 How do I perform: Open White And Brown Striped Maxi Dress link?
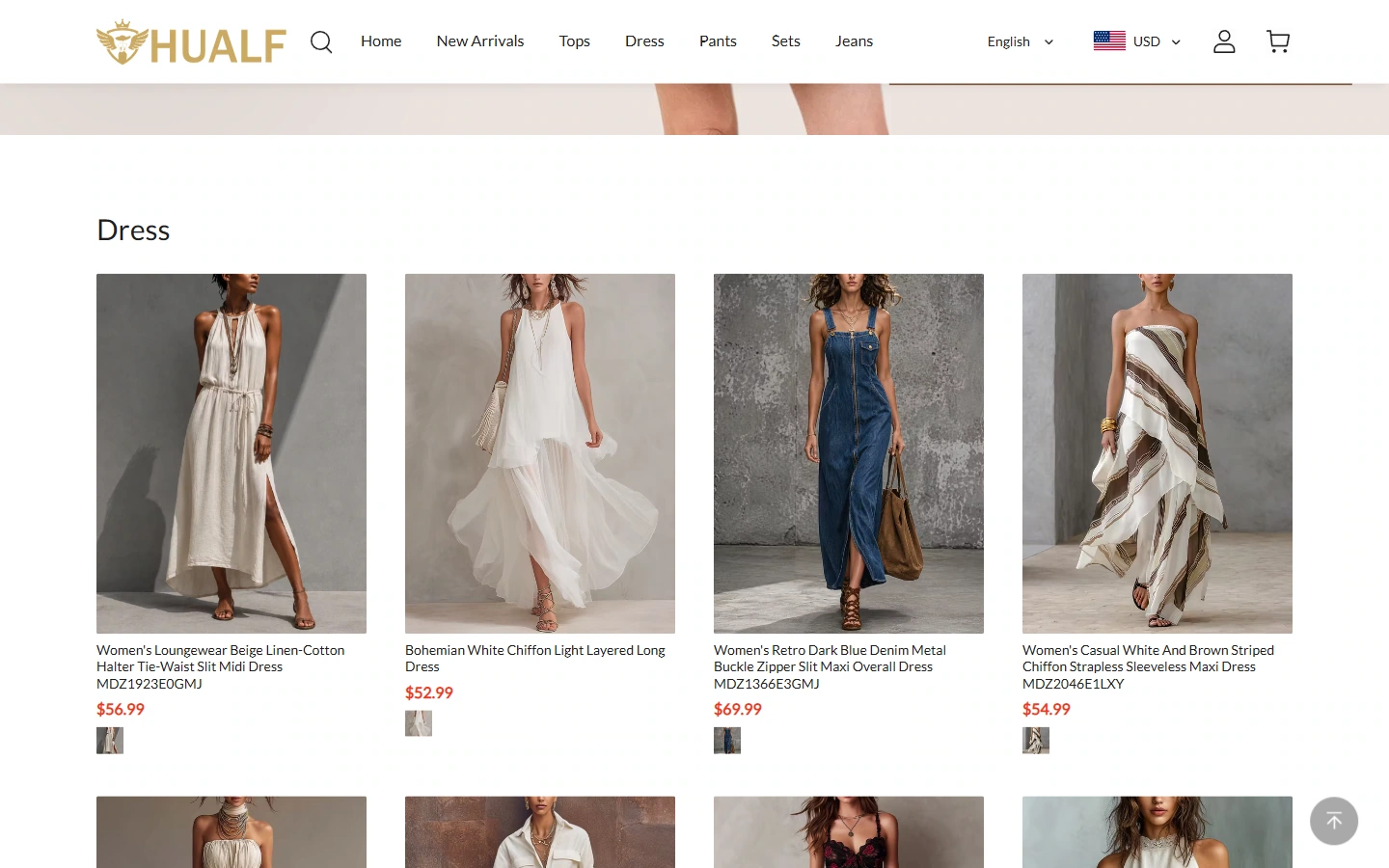tap(1148, 666)
